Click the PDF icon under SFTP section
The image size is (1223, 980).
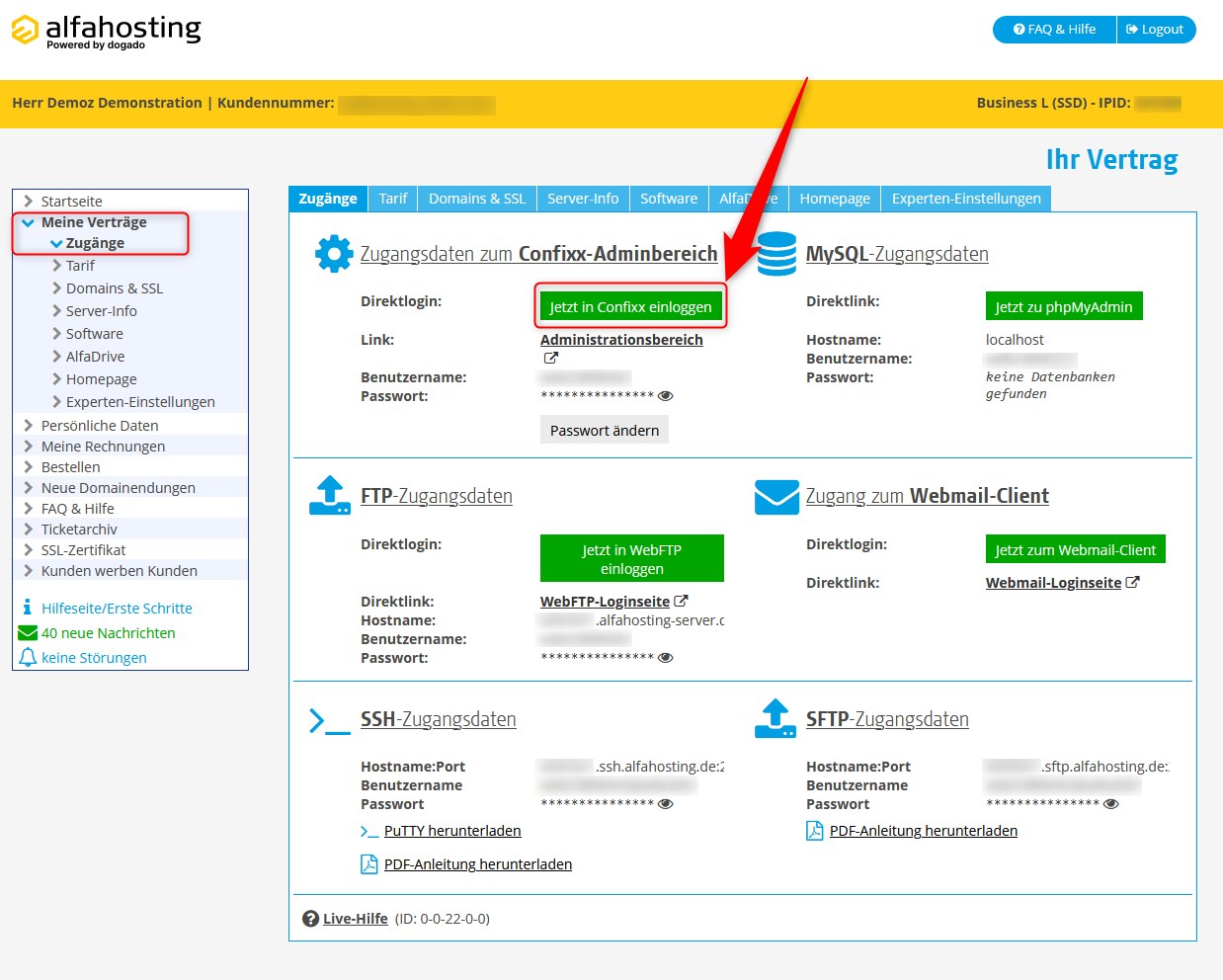pyautogui.click(x=813, y=831)
